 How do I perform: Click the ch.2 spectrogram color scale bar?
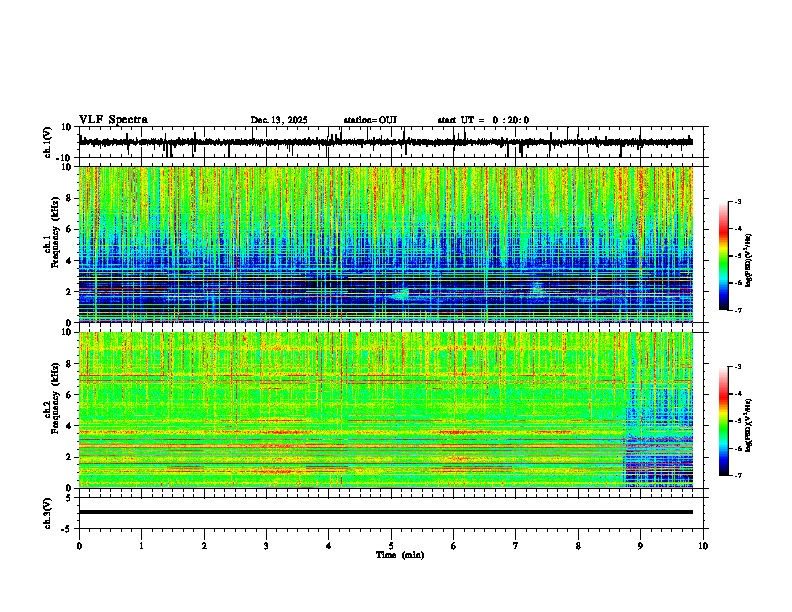[x=724, y=421]
